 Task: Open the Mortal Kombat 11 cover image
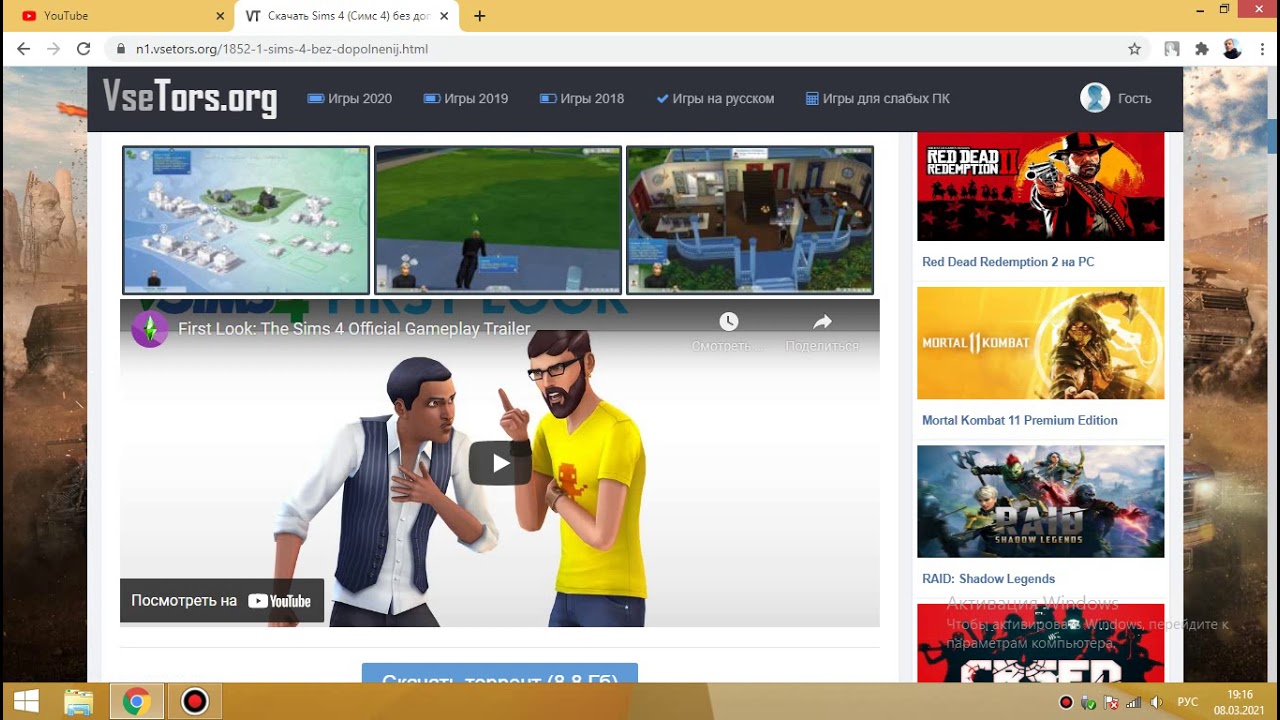click(1040, 343)
